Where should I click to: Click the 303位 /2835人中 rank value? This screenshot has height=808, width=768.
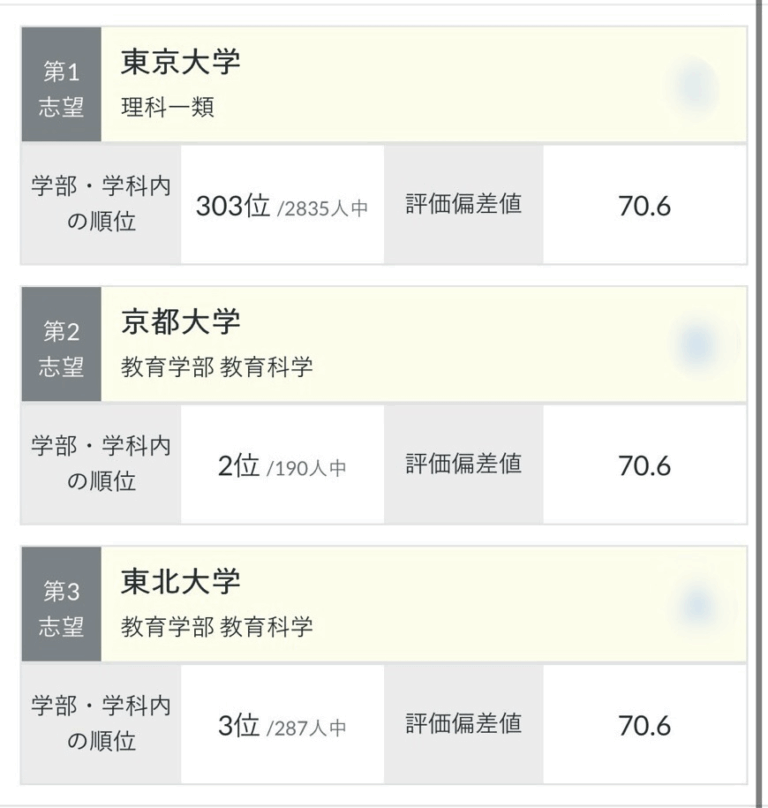[282, 207]
